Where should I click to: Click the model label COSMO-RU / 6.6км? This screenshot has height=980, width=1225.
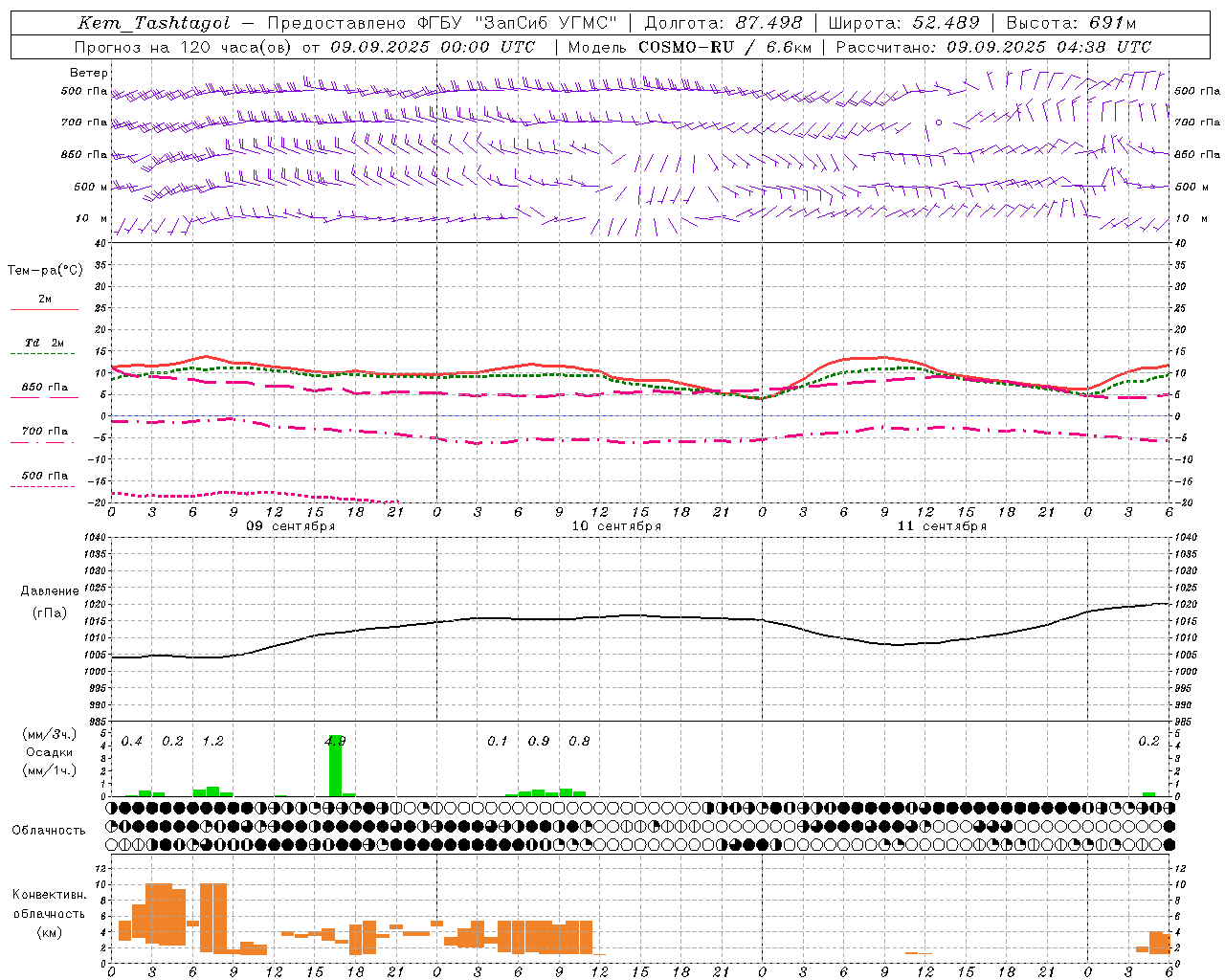tap(725, 47)
